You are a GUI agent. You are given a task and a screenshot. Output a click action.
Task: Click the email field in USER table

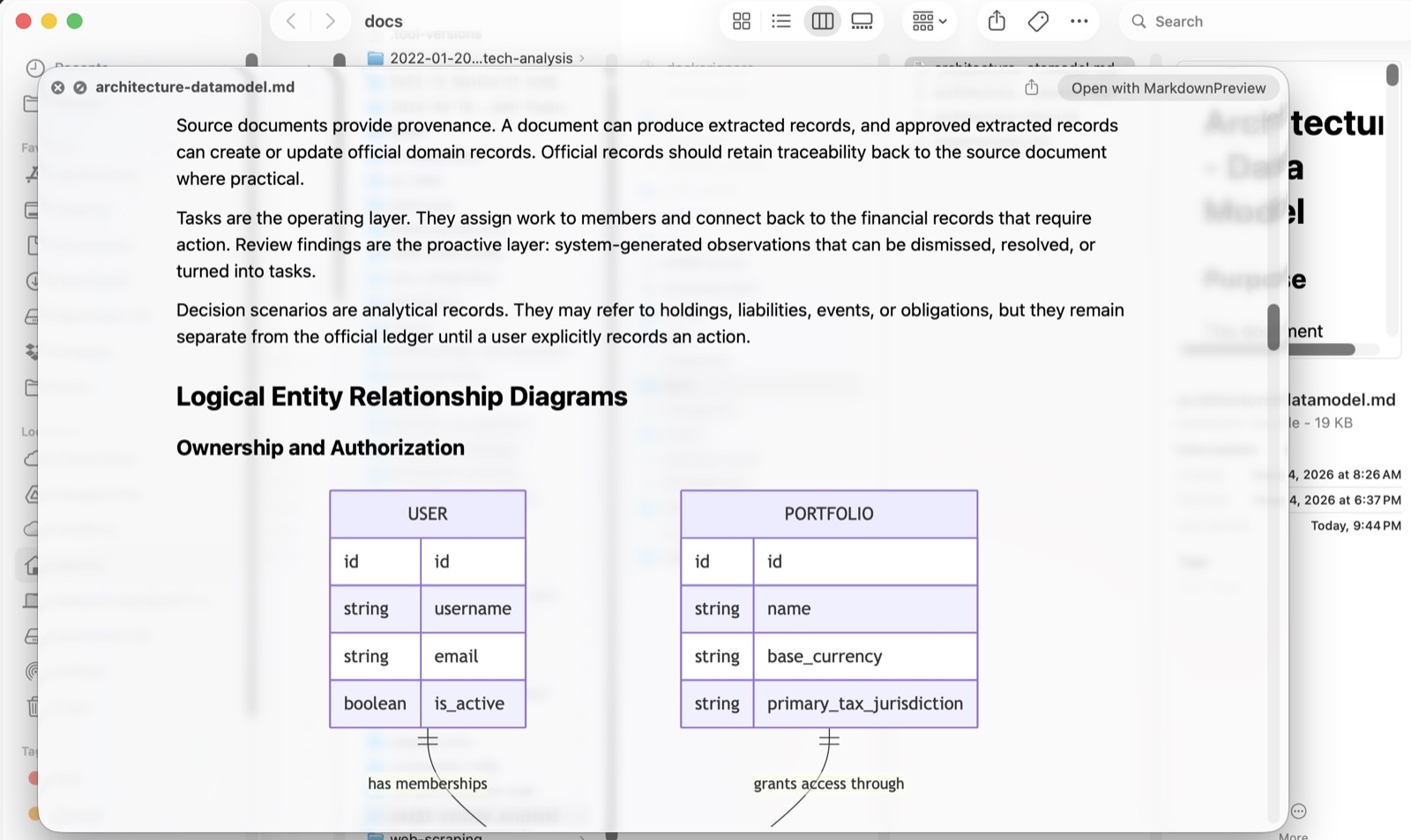point(473,657)
